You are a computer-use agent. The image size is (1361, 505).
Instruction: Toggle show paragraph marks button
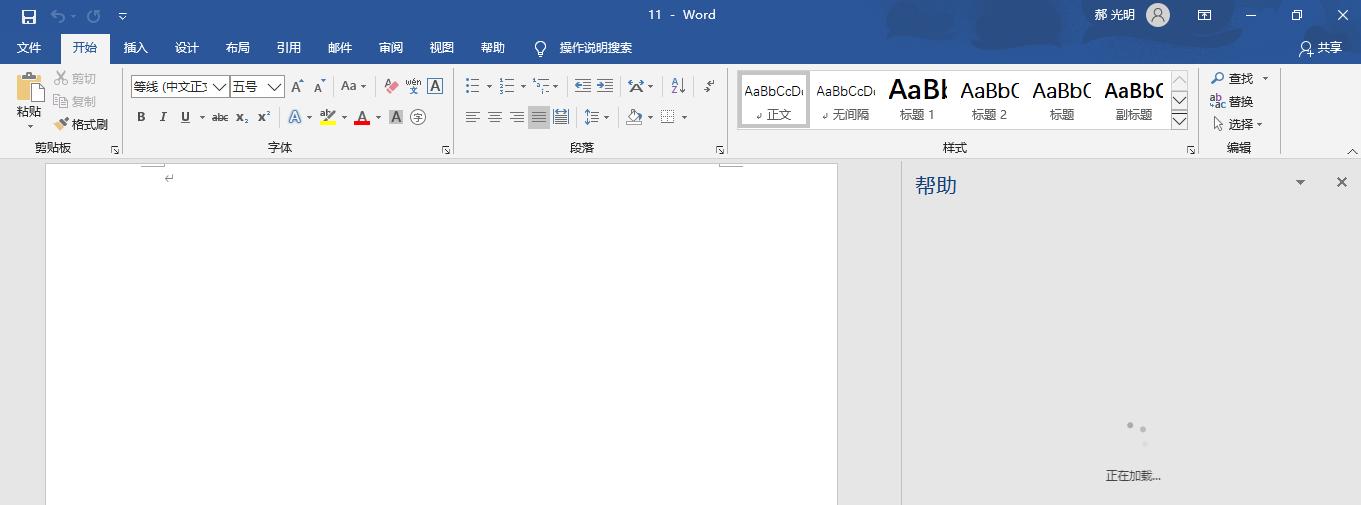point(709,87)
